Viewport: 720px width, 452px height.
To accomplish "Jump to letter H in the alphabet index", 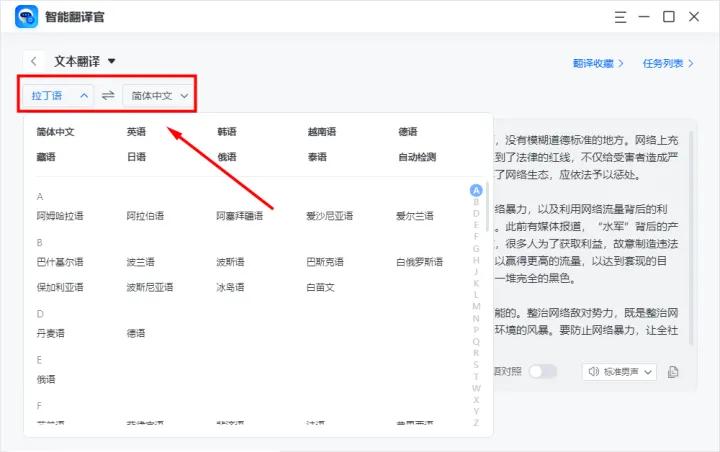I will coord(476,260).
